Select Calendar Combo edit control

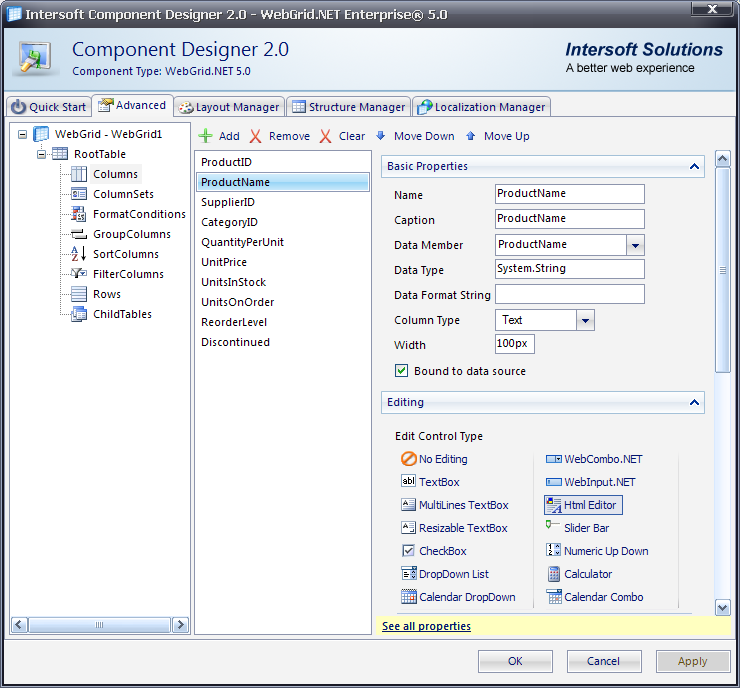[595, 597]
